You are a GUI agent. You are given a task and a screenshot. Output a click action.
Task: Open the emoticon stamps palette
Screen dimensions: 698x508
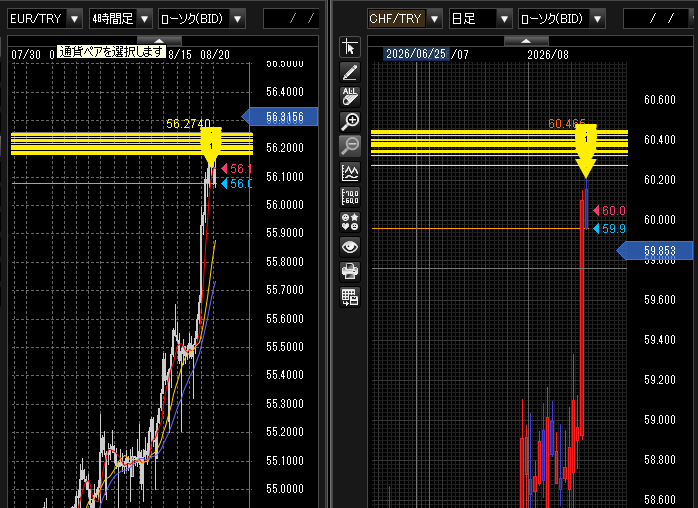[350, 221]
